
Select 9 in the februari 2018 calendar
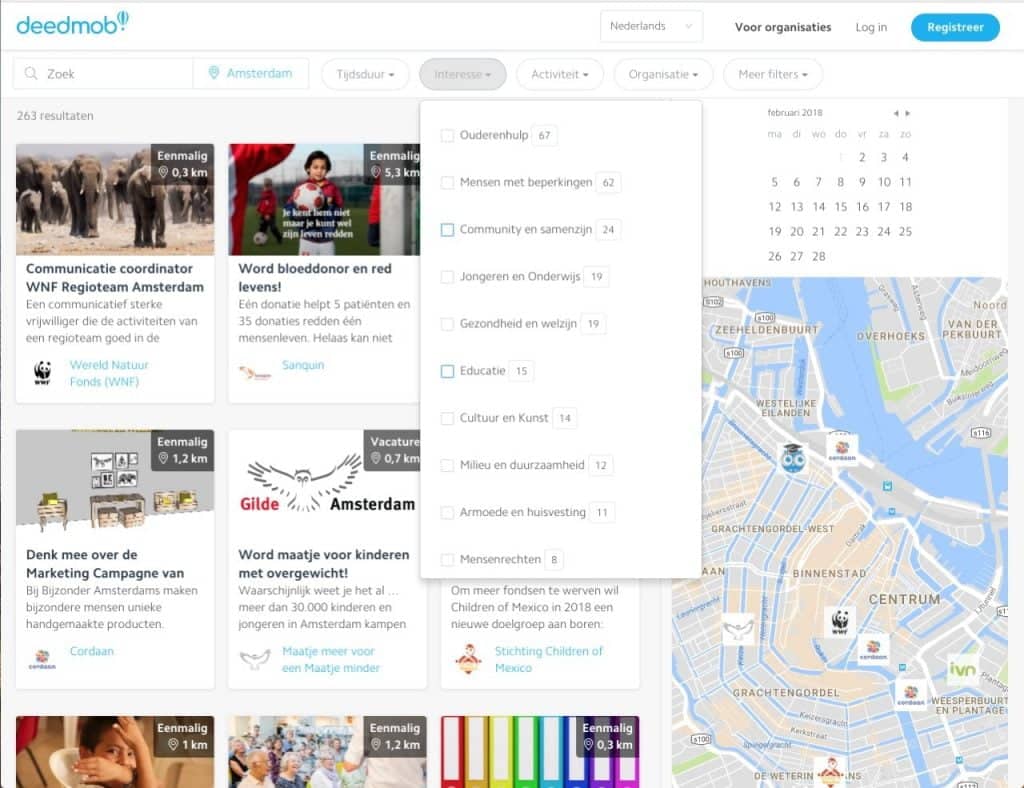tap(862, 181)
